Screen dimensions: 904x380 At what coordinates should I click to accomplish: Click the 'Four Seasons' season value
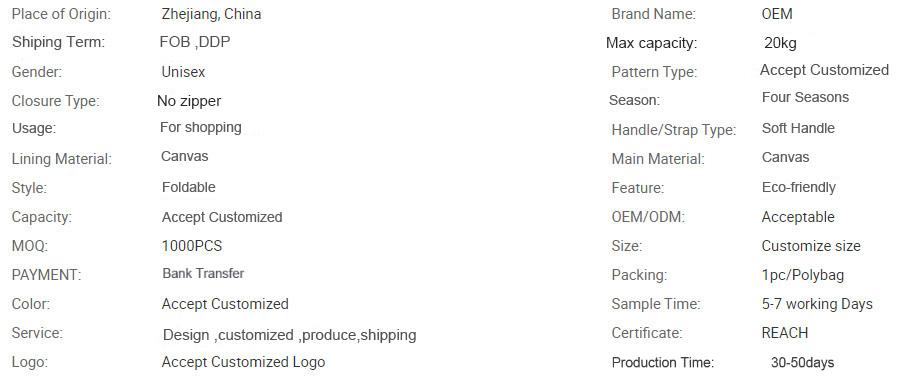pos(805,97)
